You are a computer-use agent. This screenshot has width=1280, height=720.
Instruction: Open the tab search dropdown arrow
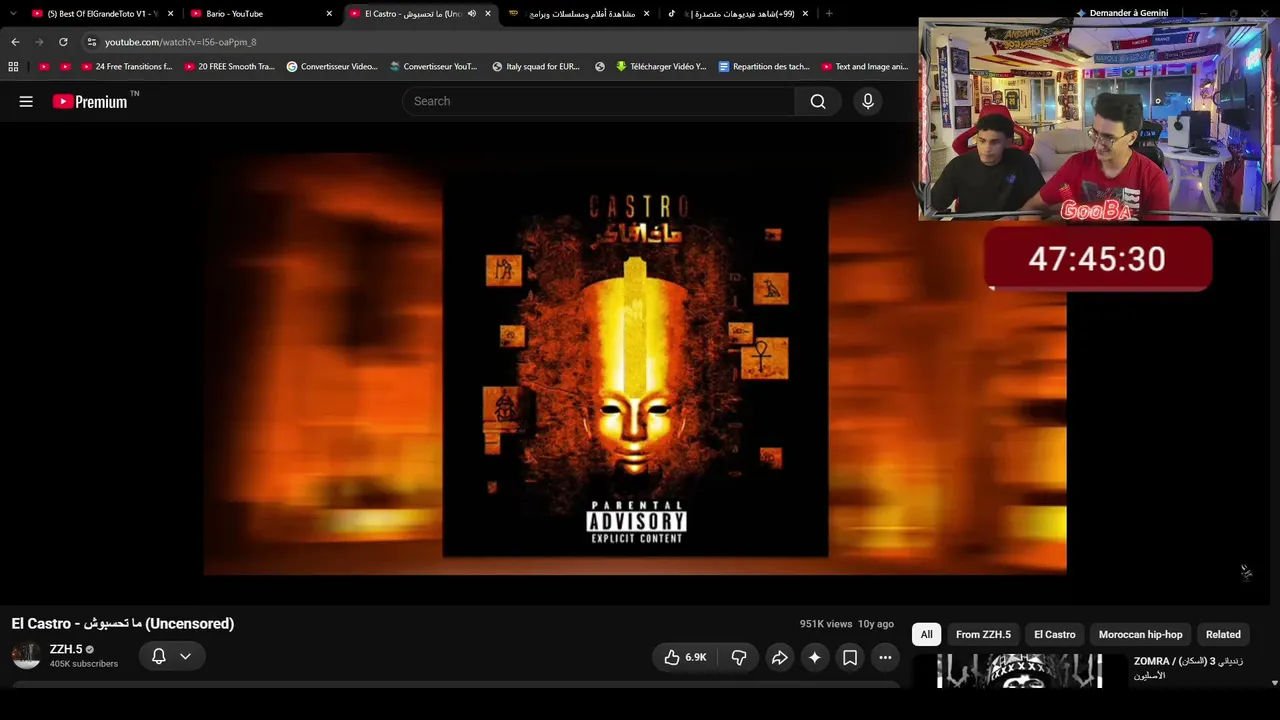[13, 14]
